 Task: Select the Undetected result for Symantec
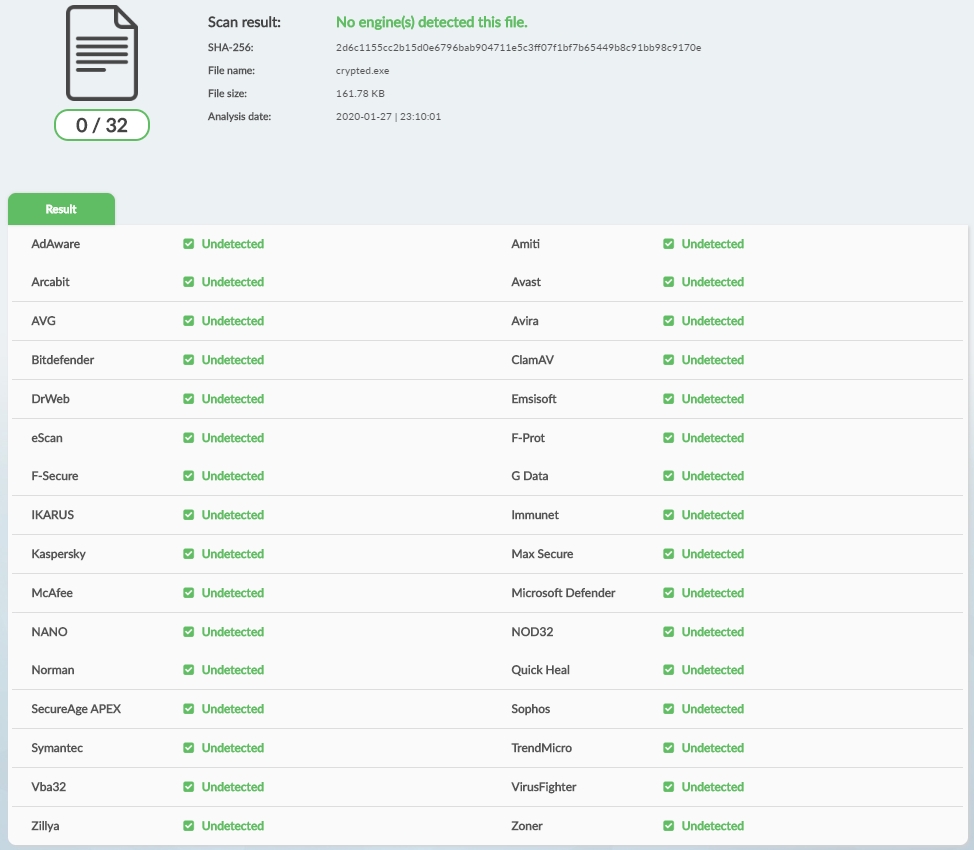233,748
